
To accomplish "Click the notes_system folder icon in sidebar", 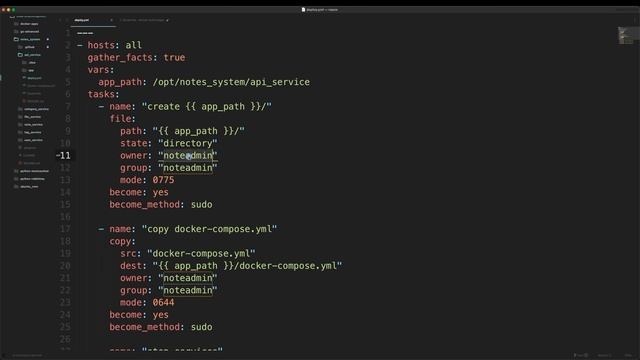I will click(x=16, y=39).
